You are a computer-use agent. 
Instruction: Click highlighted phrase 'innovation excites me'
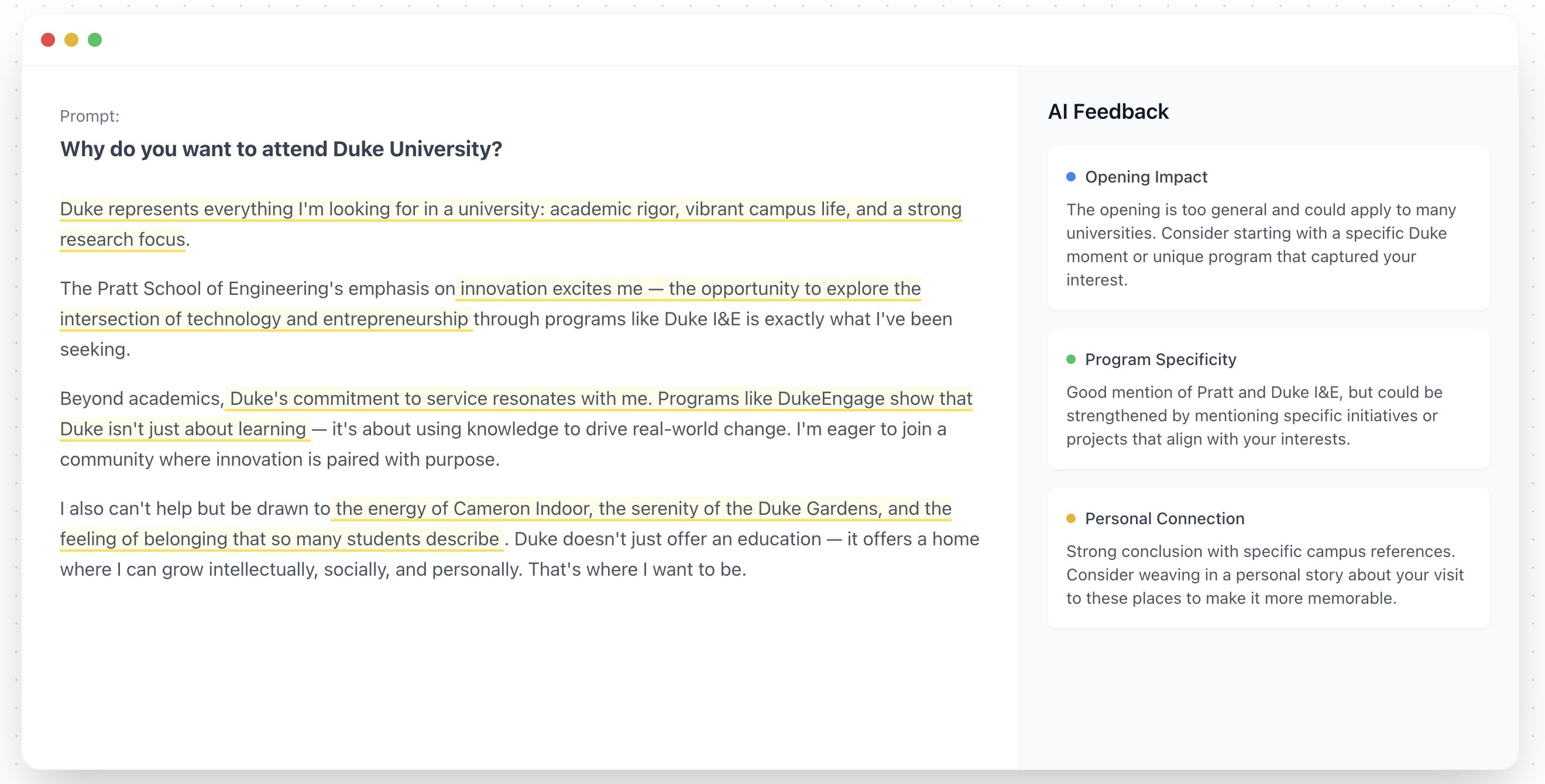(x=551, y=289)
